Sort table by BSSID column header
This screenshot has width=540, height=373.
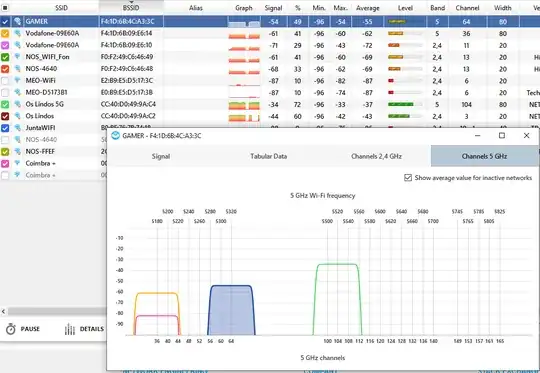pos(131,8)
